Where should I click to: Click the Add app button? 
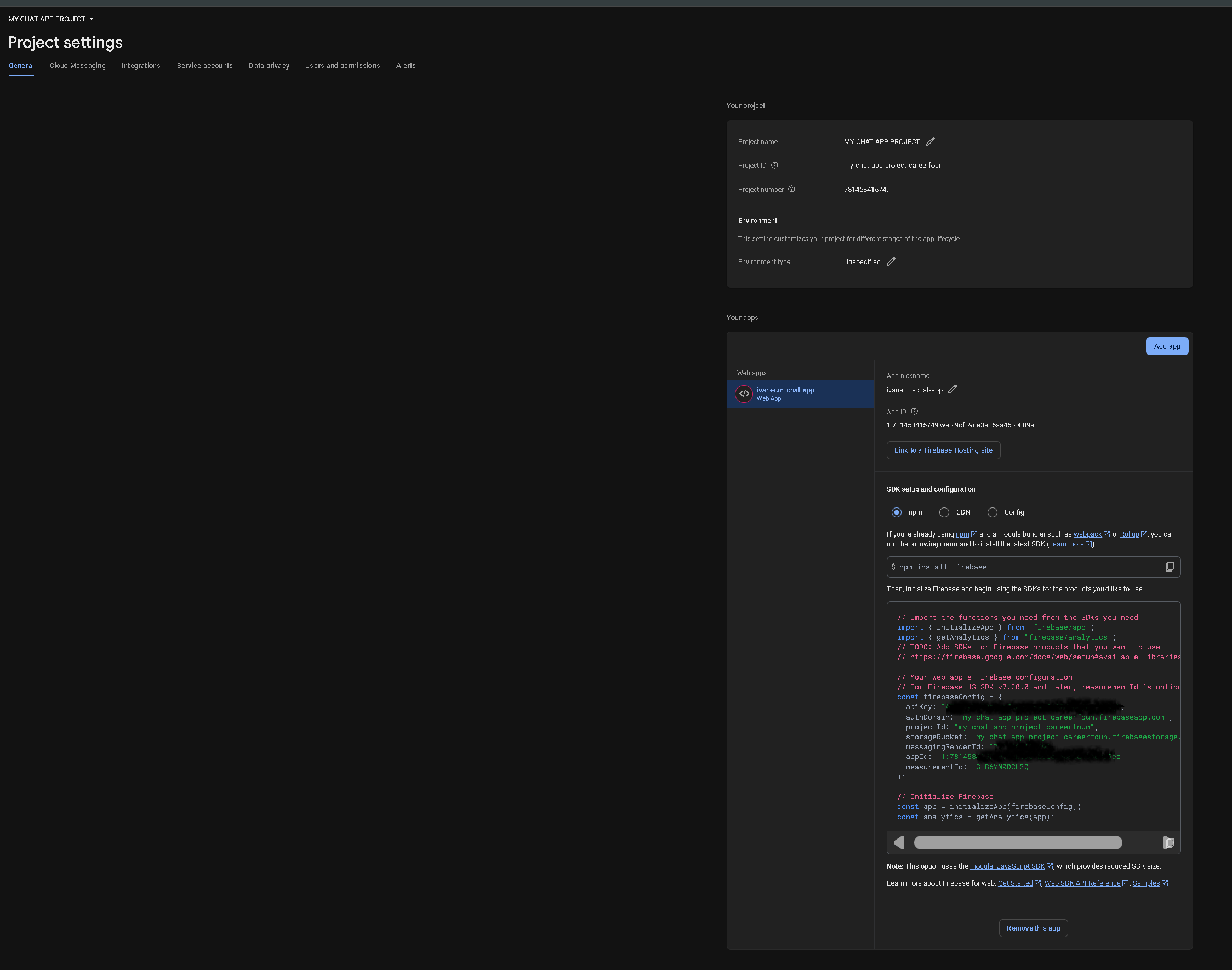pos(1167,346)
